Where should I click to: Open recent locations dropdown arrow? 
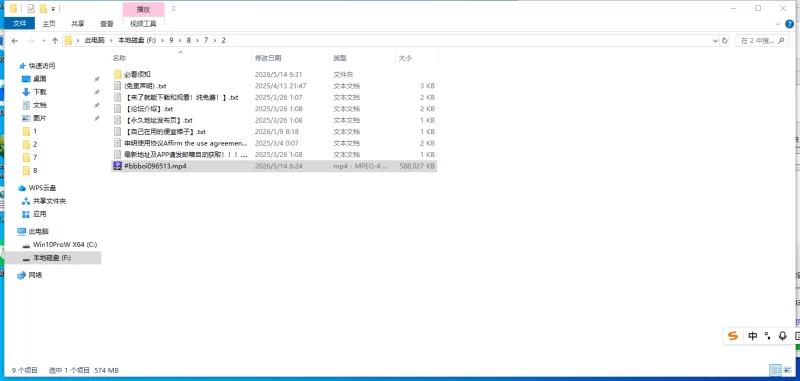43,41
